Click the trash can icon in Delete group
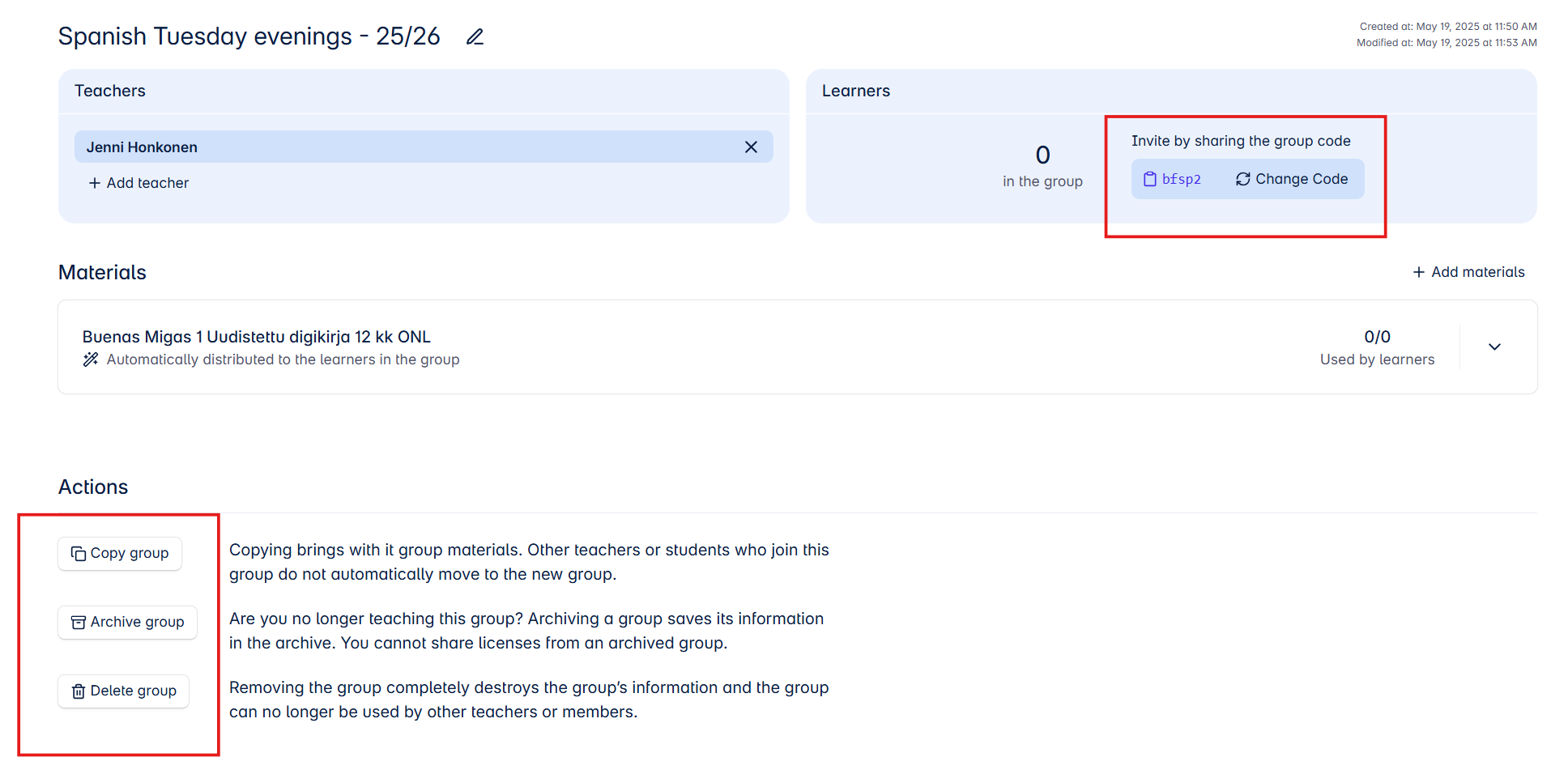This screenshot has width=1568, height=774. tap(79, 691)
